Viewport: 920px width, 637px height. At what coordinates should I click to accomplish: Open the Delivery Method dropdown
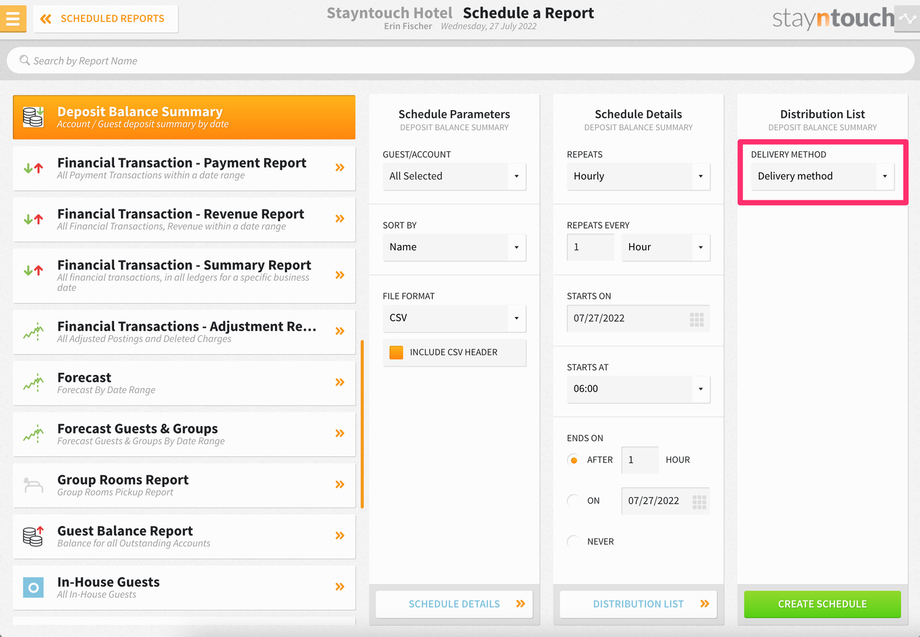[x=823, y=176]
